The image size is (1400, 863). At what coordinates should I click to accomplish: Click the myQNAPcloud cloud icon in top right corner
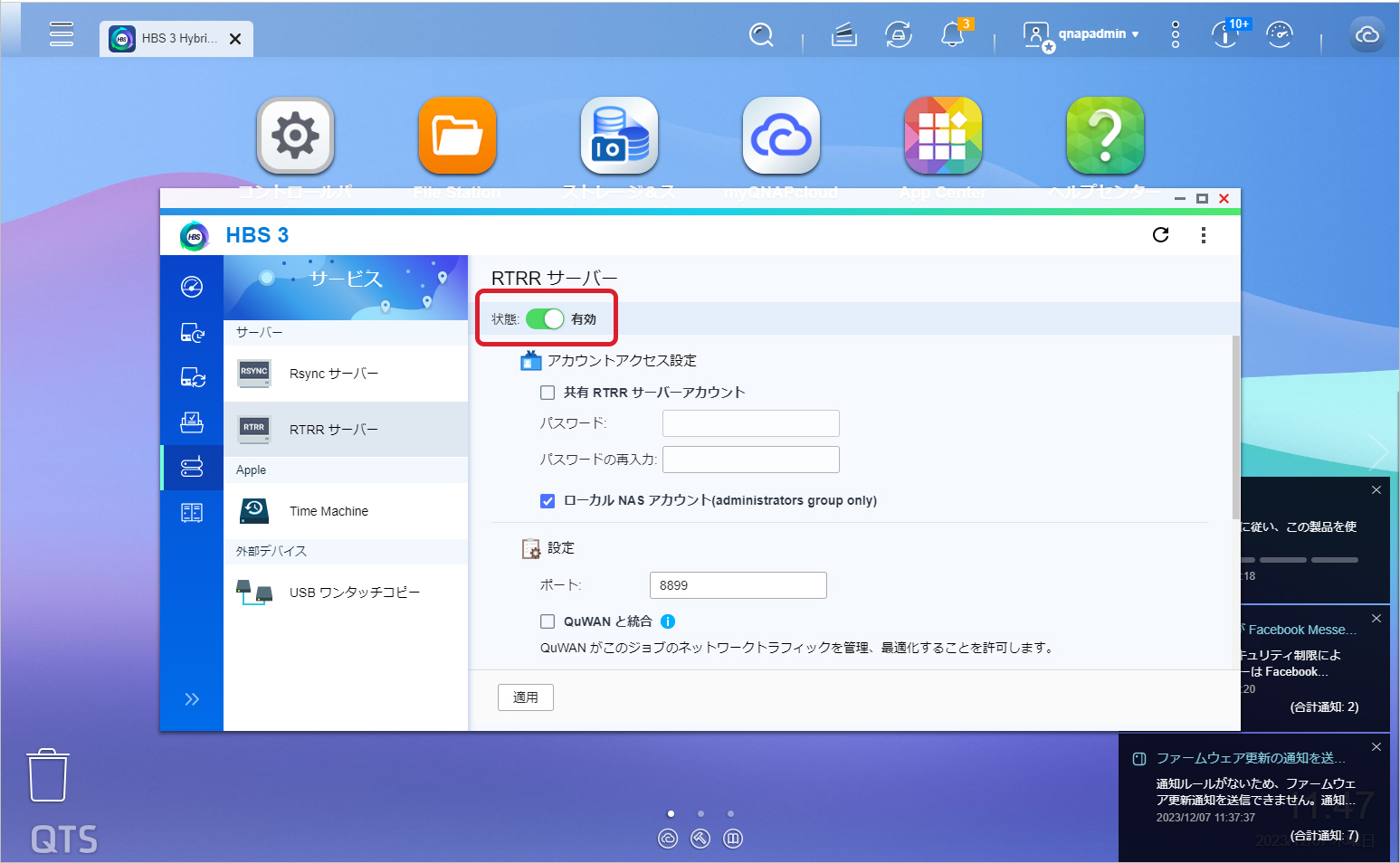(1367, 34)
